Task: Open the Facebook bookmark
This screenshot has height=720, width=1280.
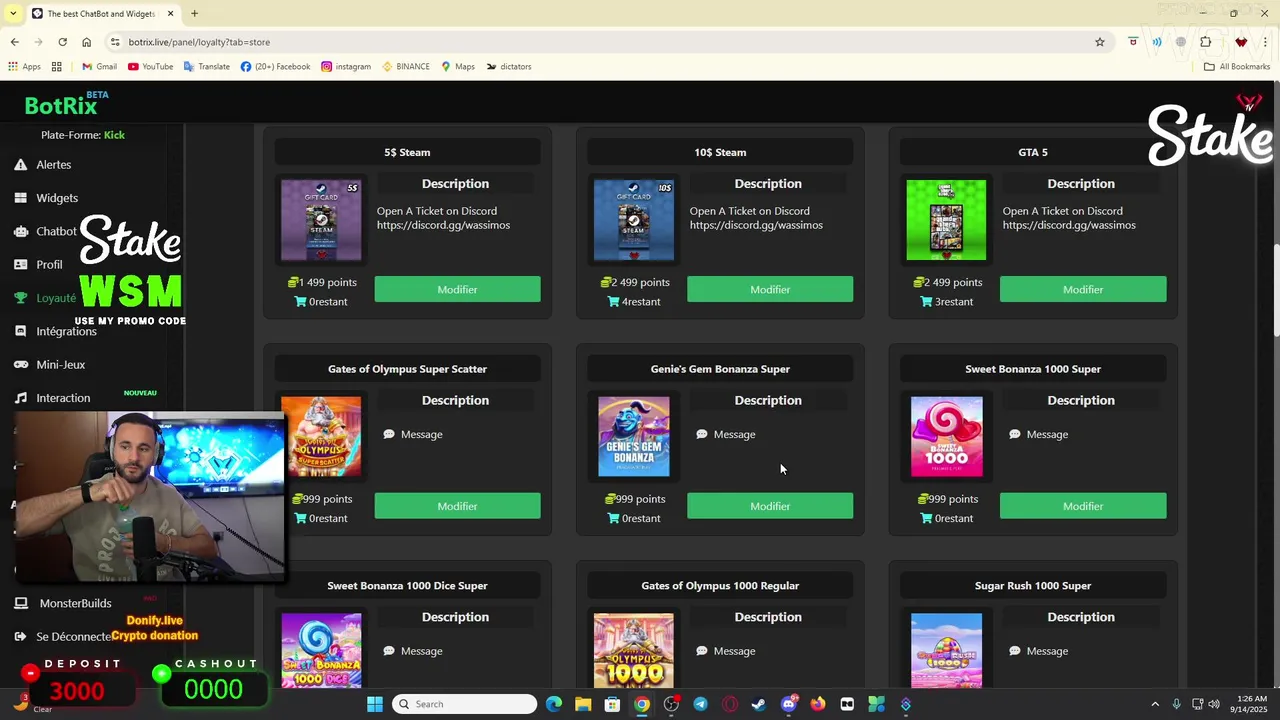Action: pos(275,67)
